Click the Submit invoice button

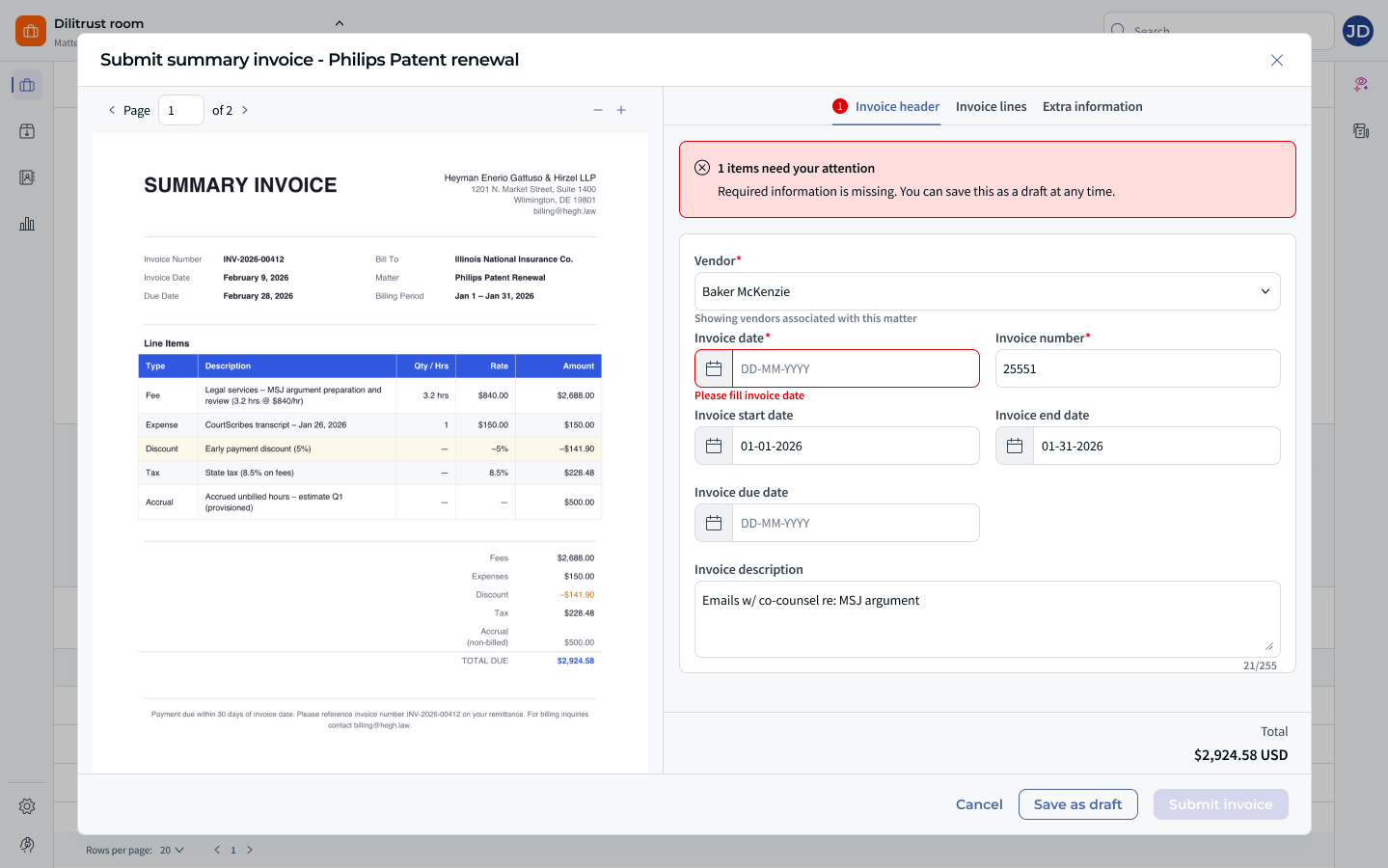[x=1221, y=804]
